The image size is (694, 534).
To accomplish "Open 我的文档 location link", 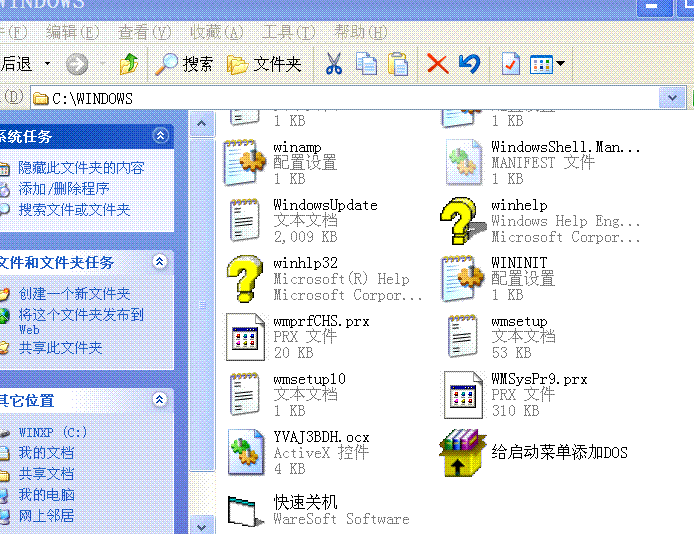I will [x=46, y=453].
